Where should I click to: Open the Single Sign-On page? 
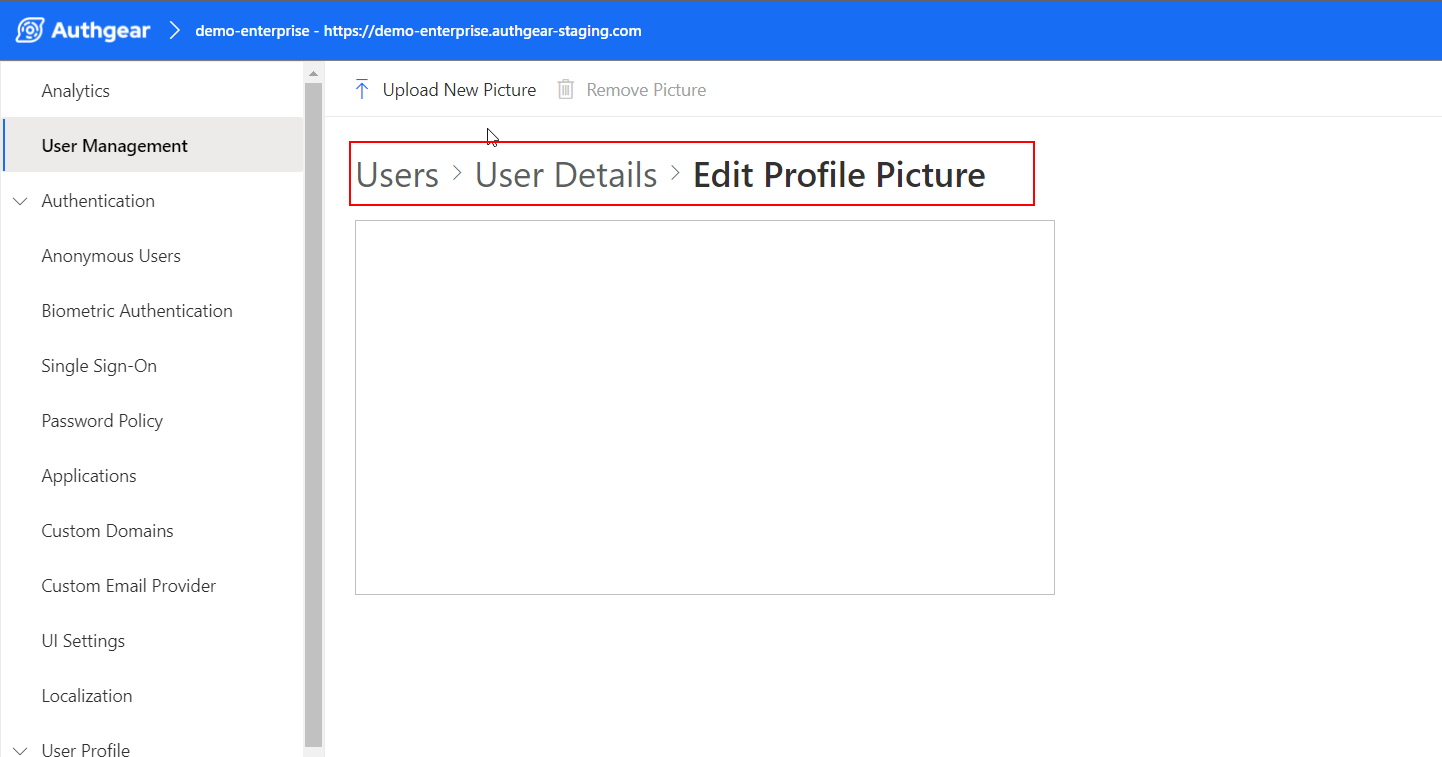click(99, 365)
